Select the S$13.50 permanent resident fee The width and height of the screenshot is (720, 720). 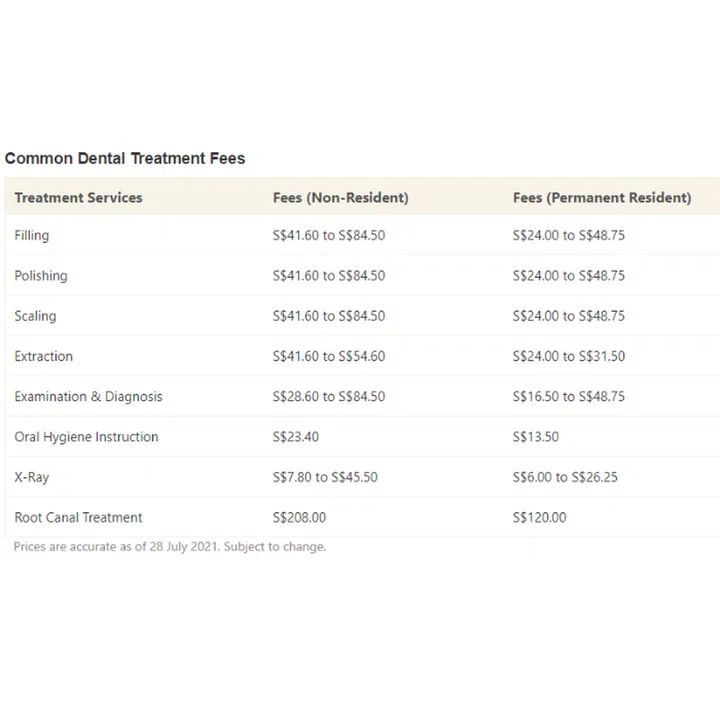coord(536,437)
